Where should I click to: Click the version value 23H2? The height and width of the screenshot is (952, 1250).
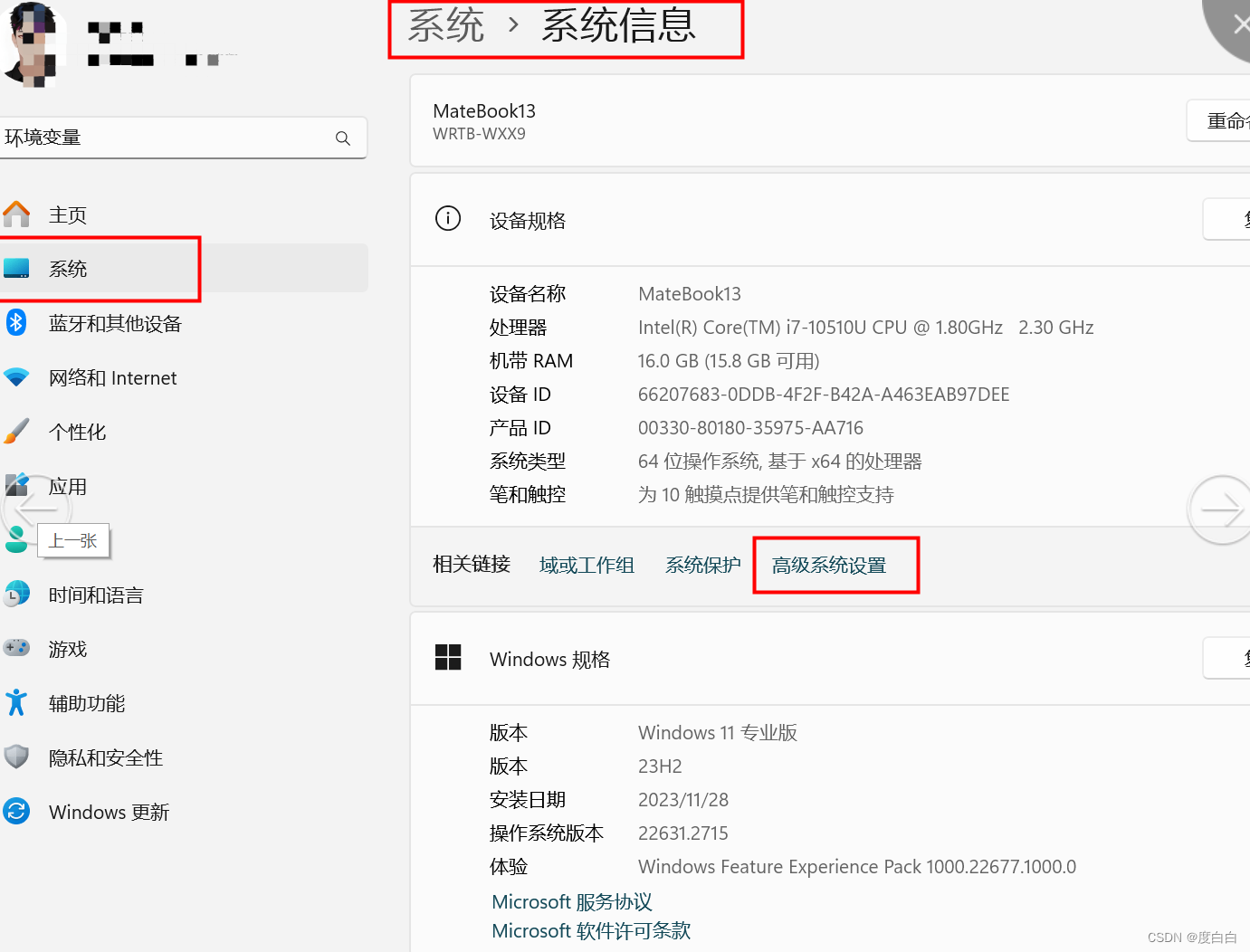(660, 766)
